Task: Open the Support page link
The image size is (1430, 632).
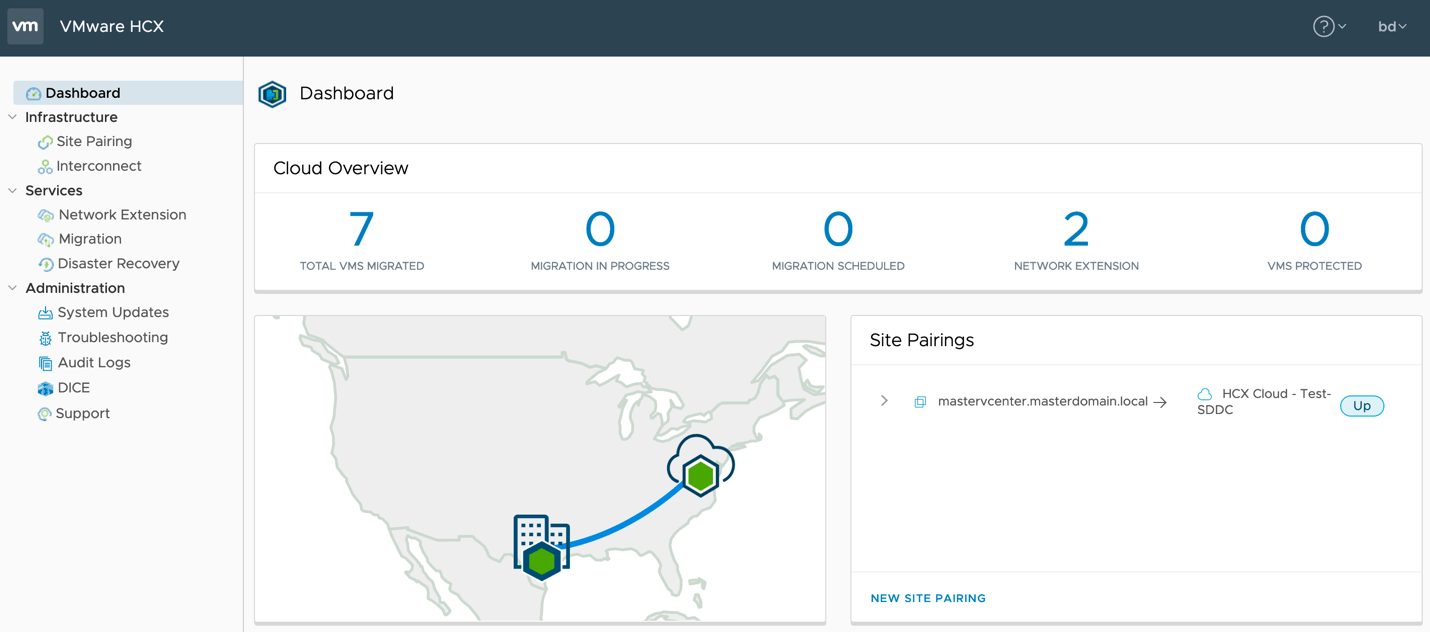Action: click(x=82, y=413)
